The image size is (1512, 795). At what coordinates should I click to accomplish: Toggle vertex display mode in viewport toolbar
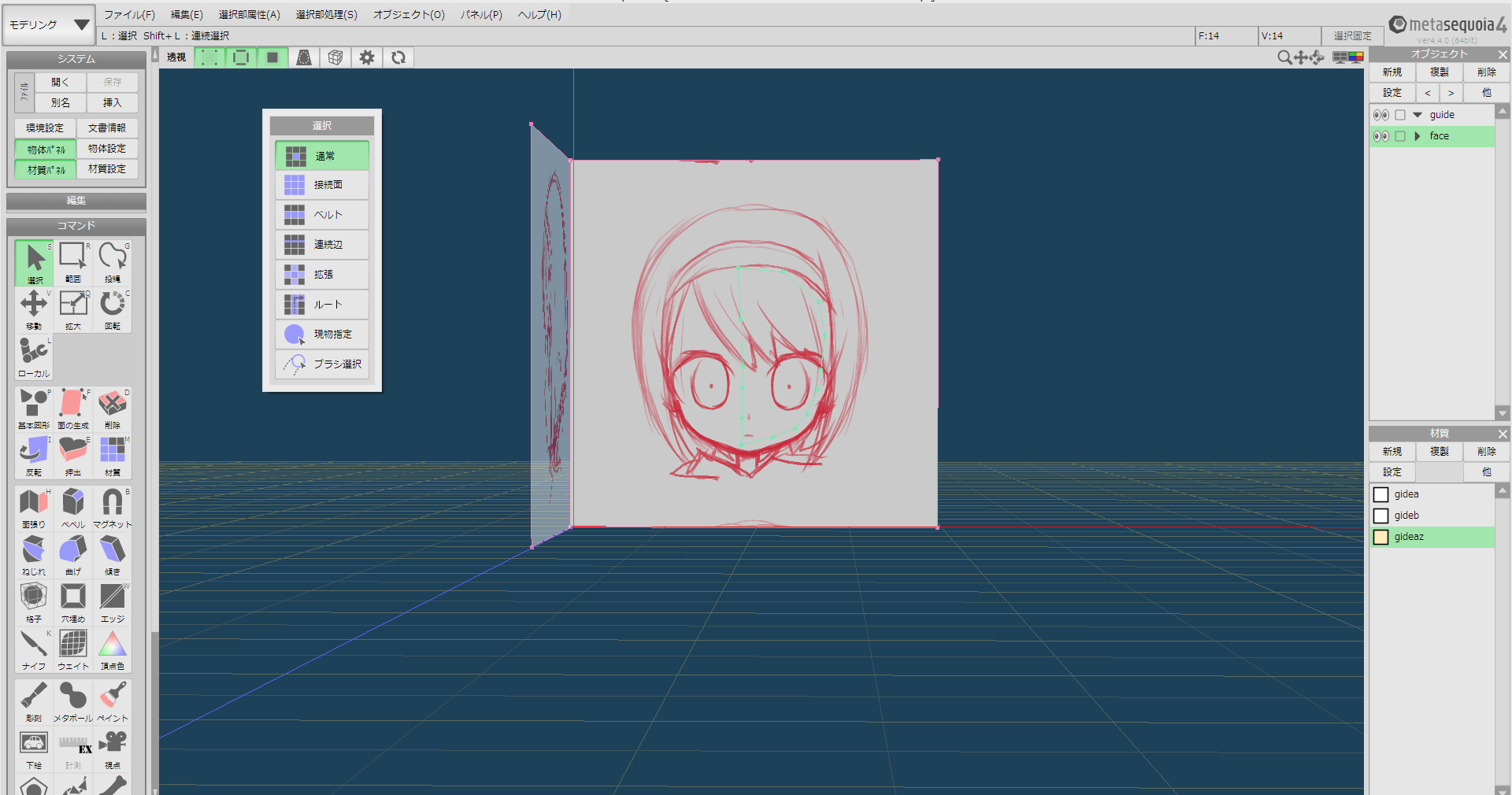pyautogui.click(x=209, y=57)
